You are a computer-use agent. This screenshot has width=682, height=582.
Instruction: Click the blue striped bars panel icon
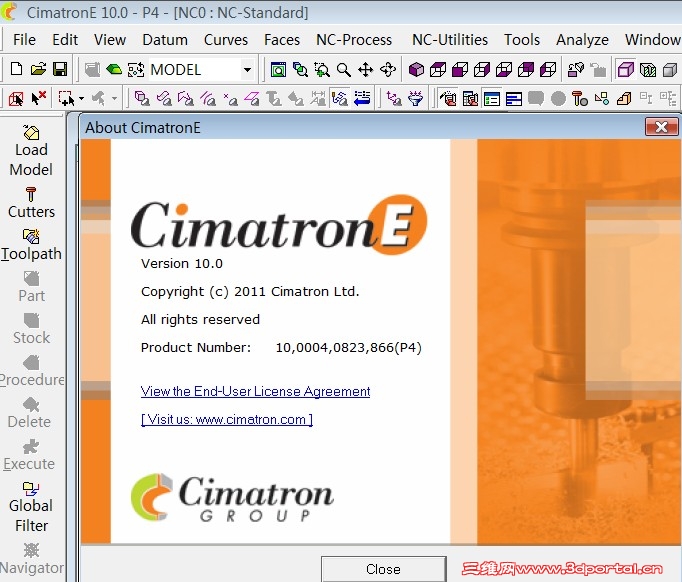click(514, 99)
